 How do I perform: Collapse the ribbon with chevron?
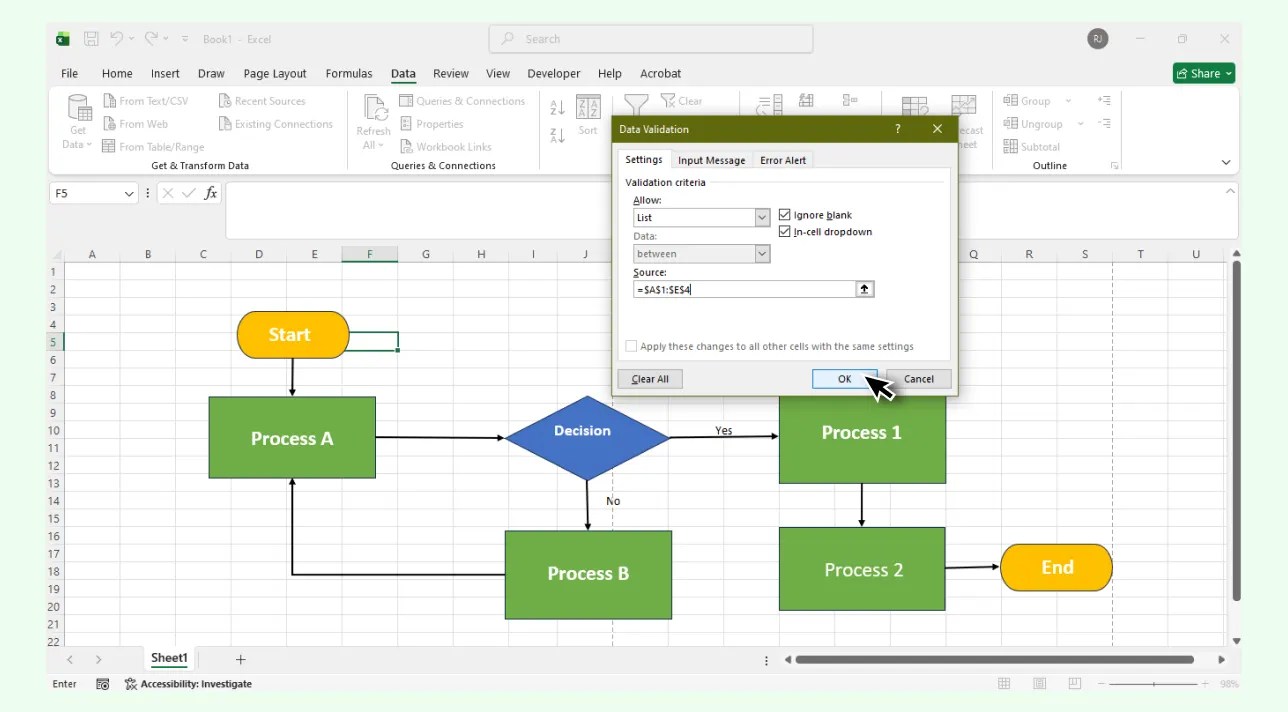1226,162
